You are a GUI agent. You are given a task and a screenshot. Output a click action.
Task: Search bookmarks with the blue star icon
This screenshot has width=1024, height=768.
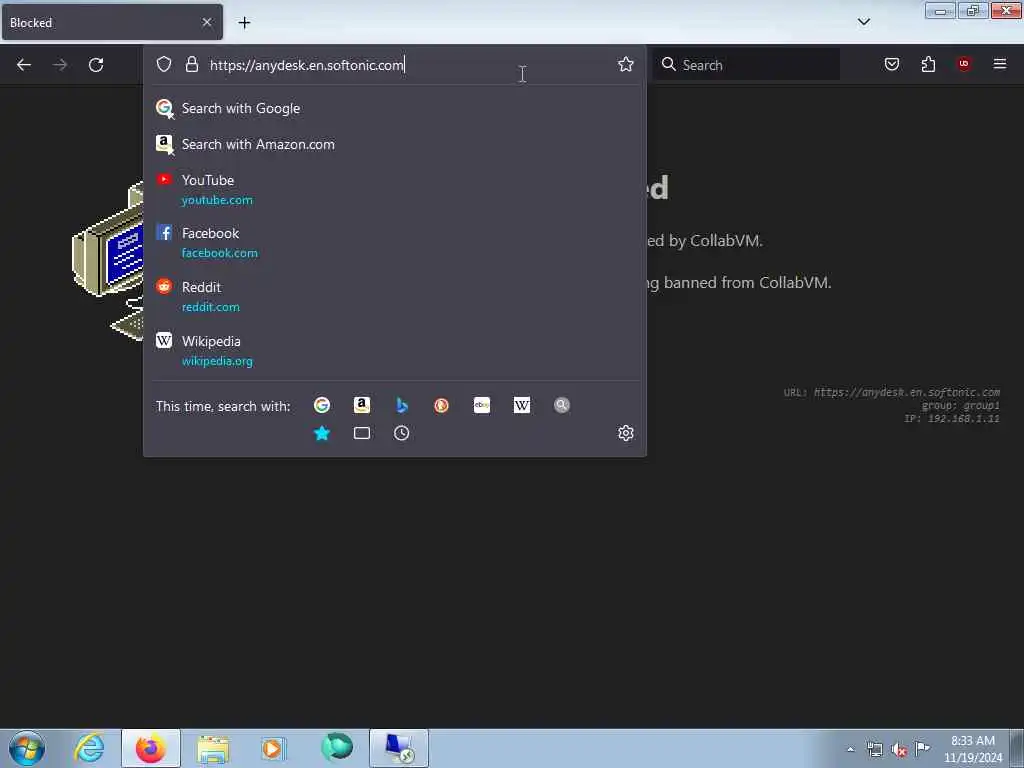(322, 433)
